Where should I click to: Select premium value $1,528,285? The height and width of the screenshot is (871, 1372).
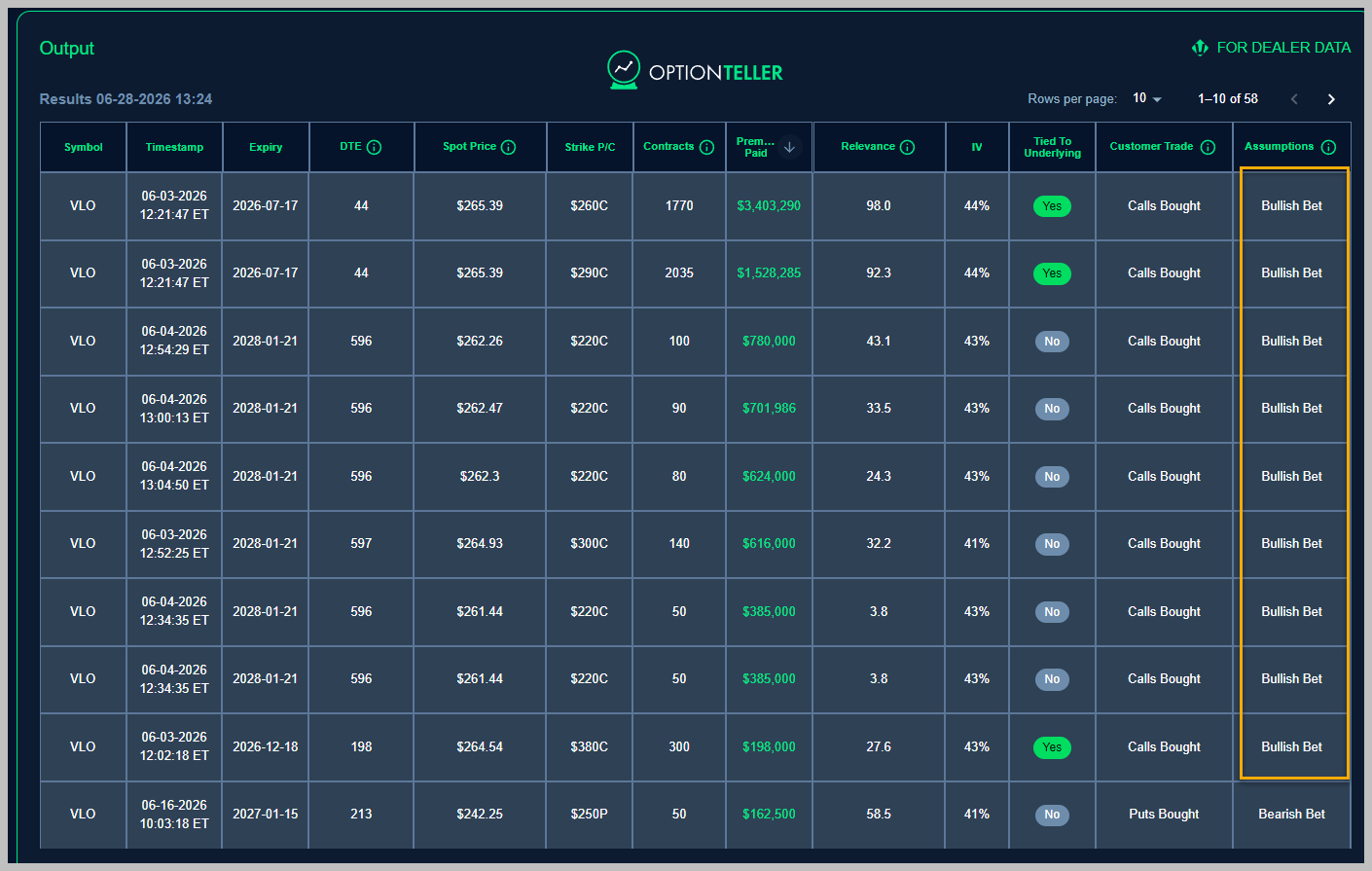coord(769,272)
